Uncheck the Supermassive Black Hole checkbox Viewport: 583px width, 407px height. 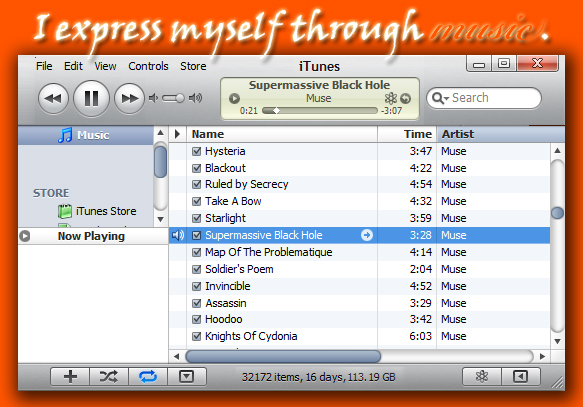tap(197, 235)
